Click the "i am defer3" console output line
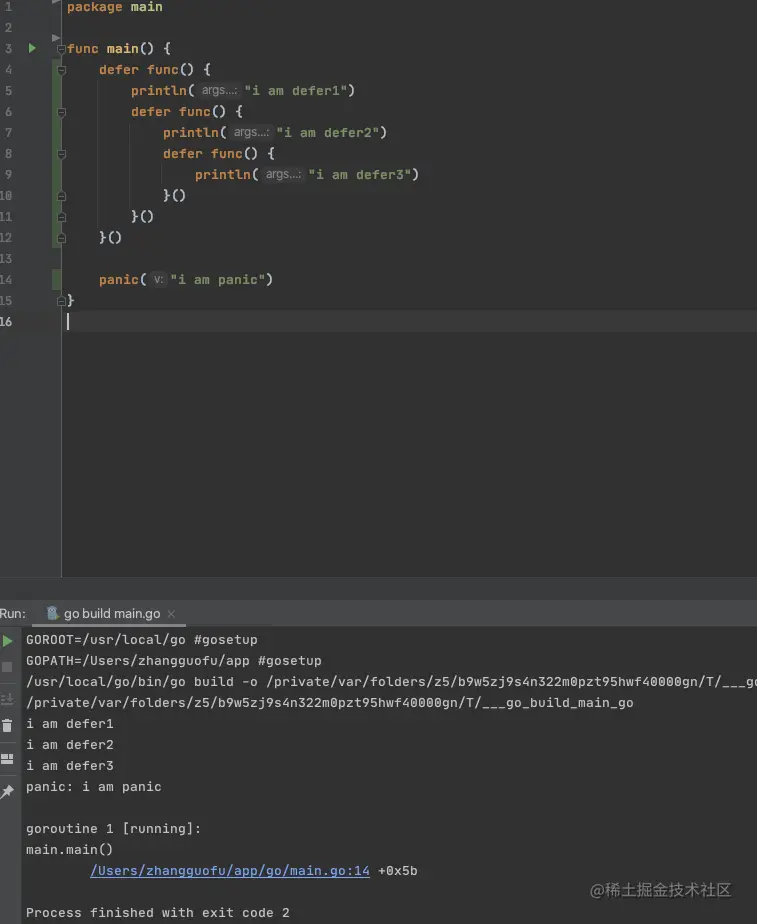 pyautogui.click(x=70, y=765)
